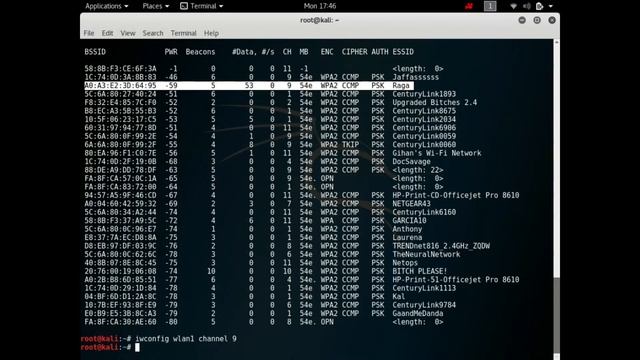Click the Beacons column header
The height and width of the screenshot is (360, 640).
(x=200, y=52)
